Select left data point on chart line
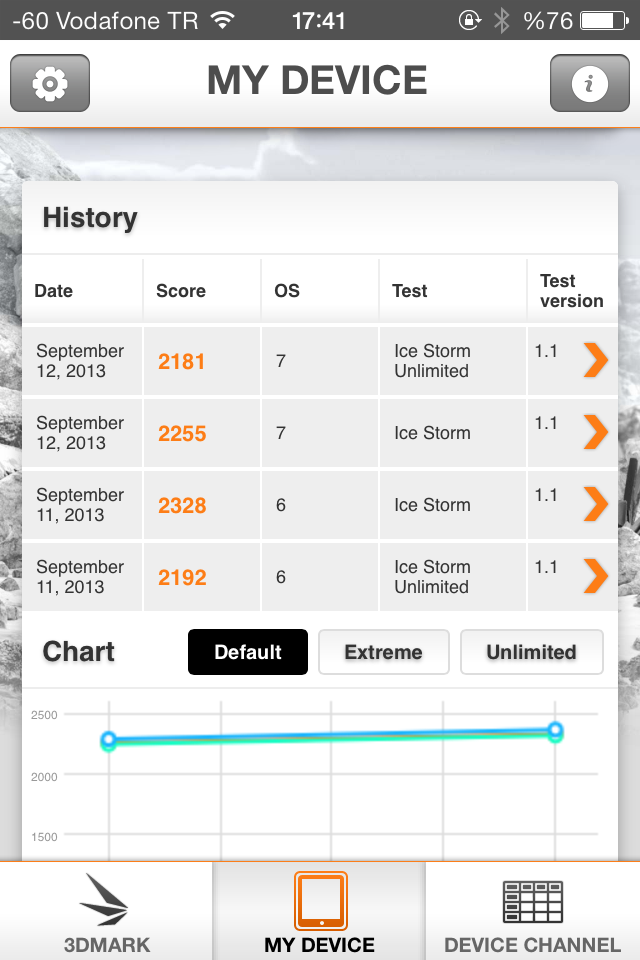 (108, 741)
